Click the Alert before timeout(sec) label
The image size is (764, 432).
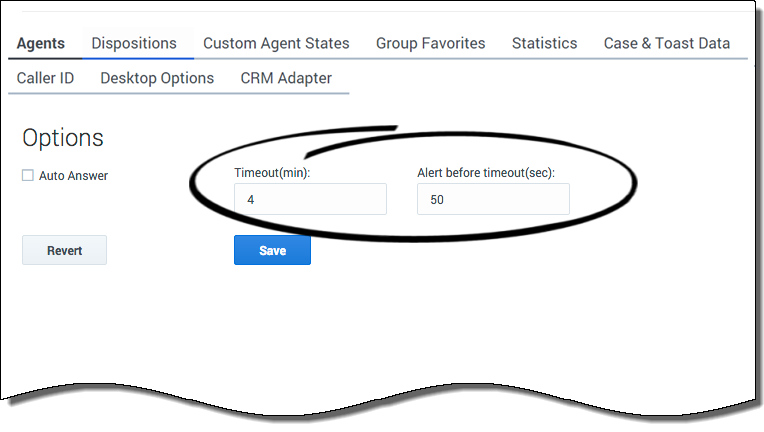486,172
